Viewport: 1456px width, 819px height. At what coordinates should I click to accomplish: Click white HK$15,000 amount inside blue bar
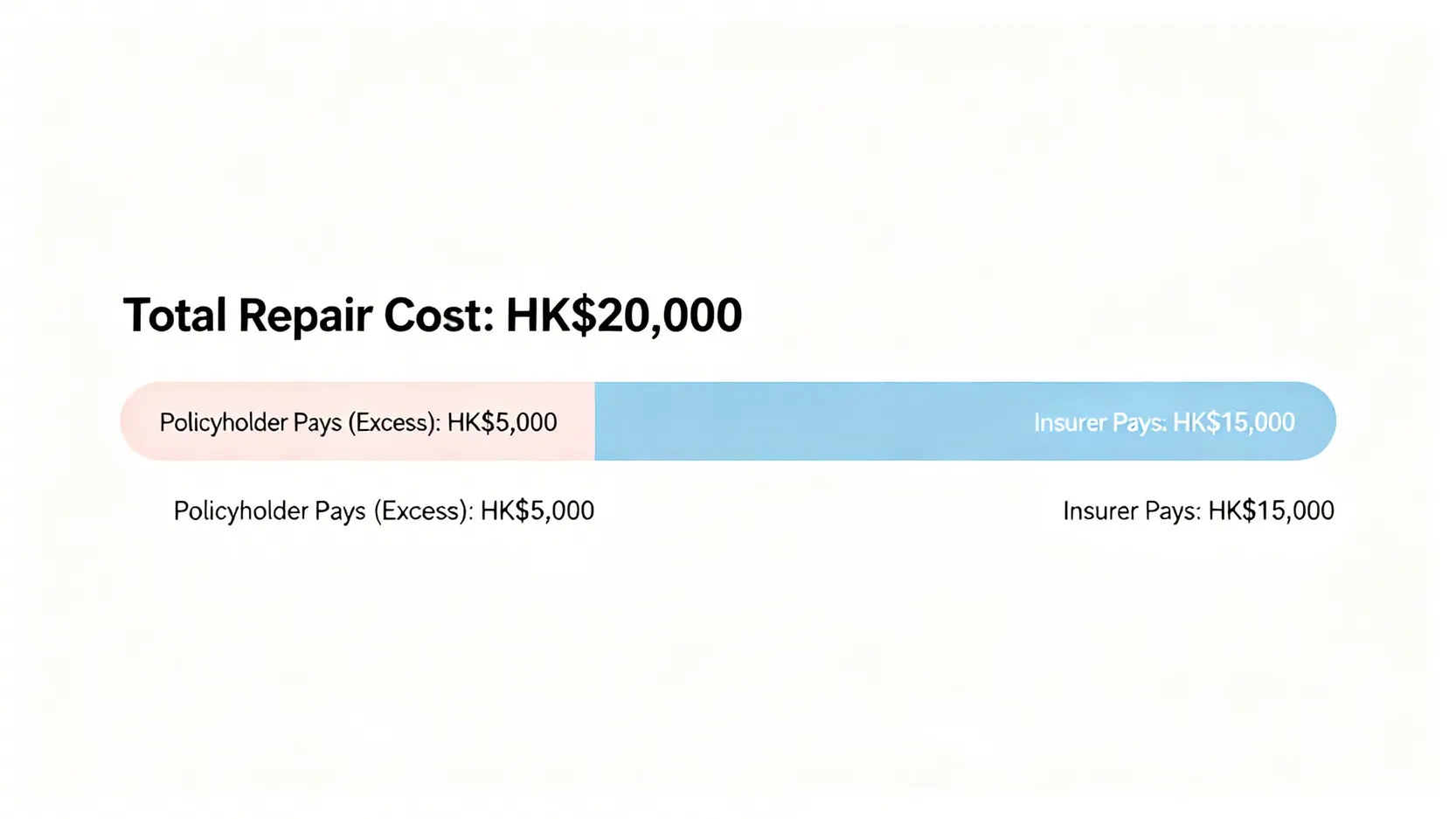(x=1233, y=423)
